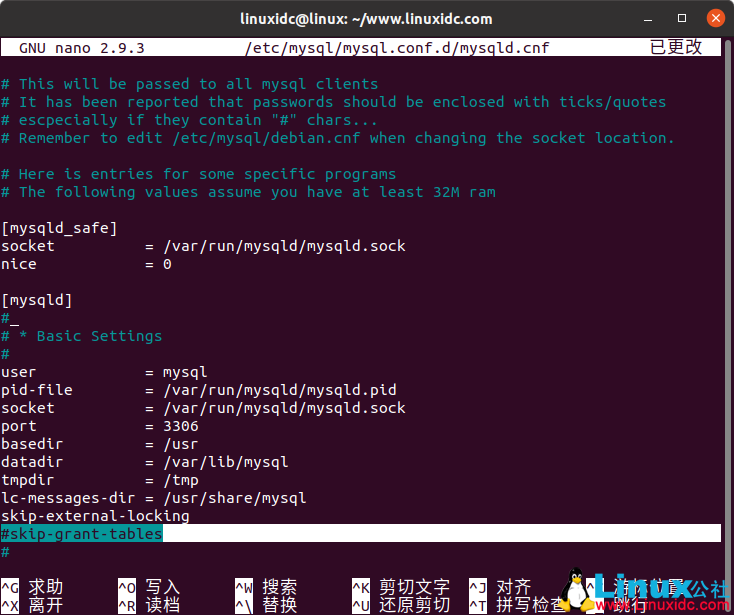The image size is (734, 615).
Task: Click the 'This will be passed' comment line
Action: pos(190,84)
